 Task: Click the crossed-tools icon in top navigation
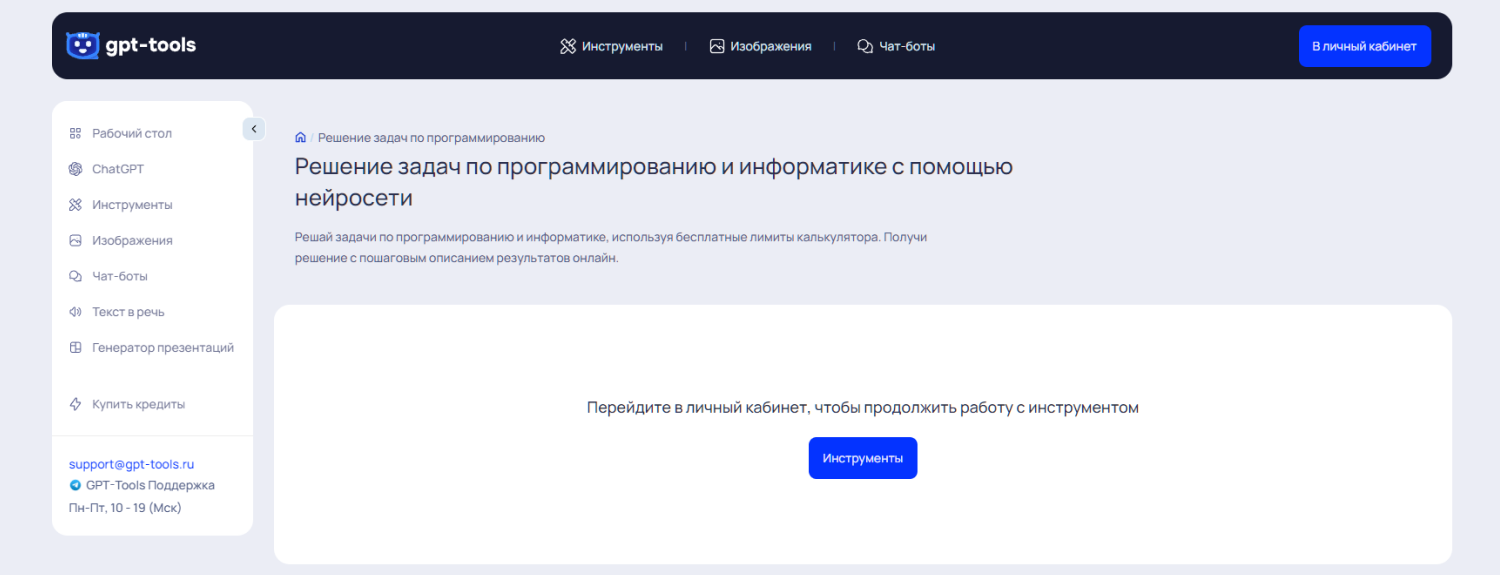(x=568, y=46)
